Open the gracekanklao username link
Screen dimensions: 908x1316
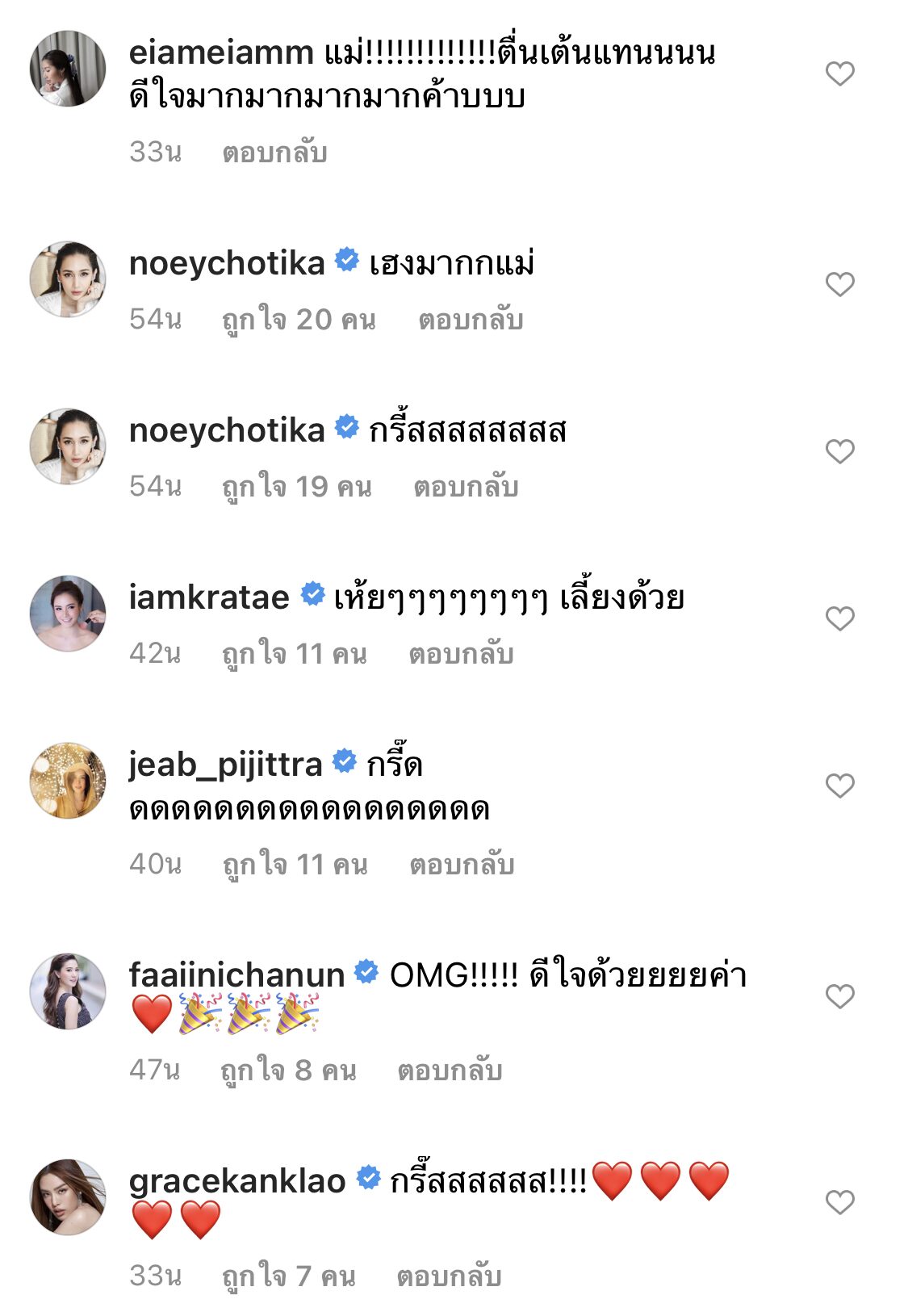tap(237, 1181)
